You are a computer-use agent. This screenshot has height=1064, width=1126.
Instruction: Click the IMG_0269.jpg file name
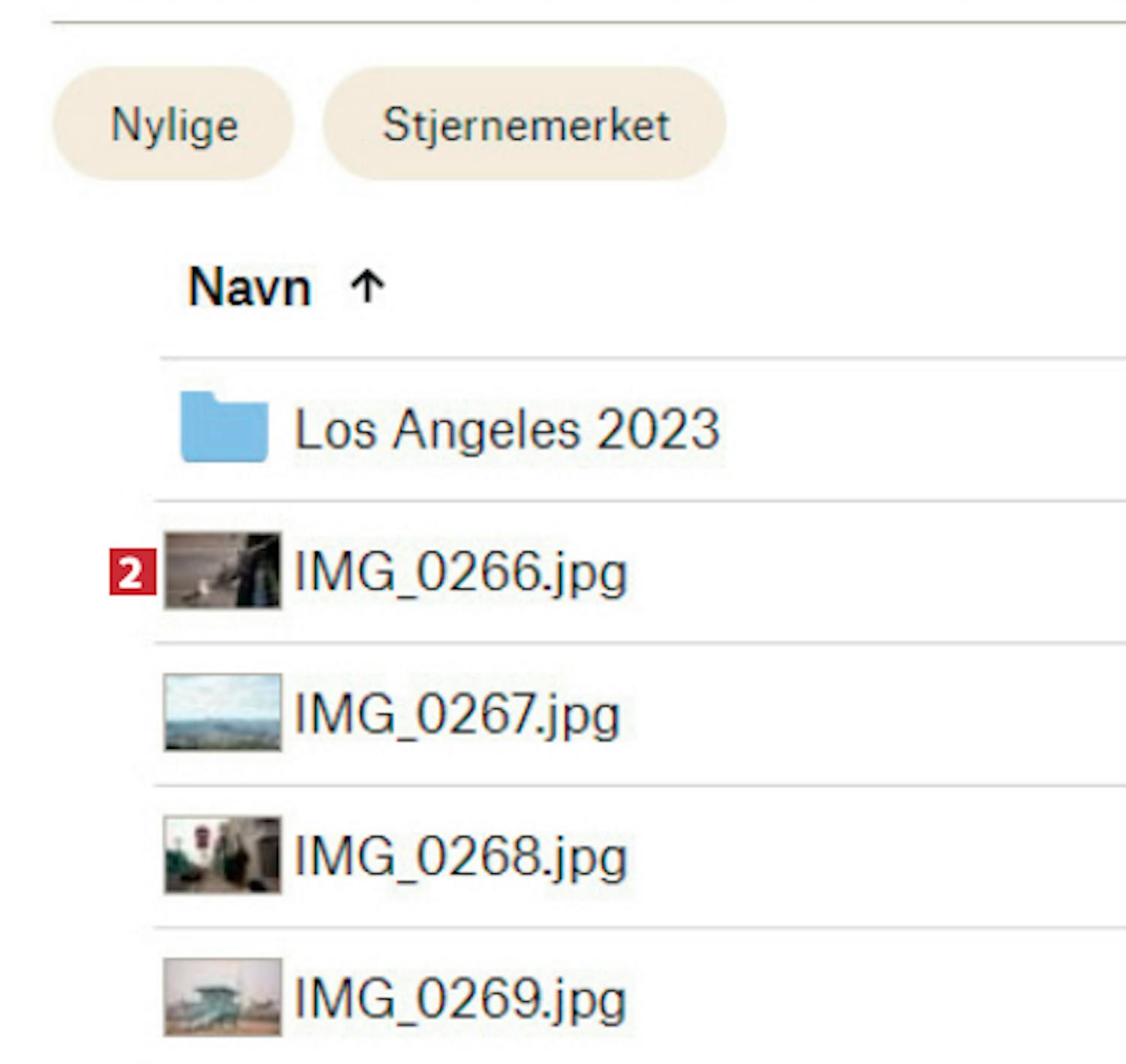(460, 999)
